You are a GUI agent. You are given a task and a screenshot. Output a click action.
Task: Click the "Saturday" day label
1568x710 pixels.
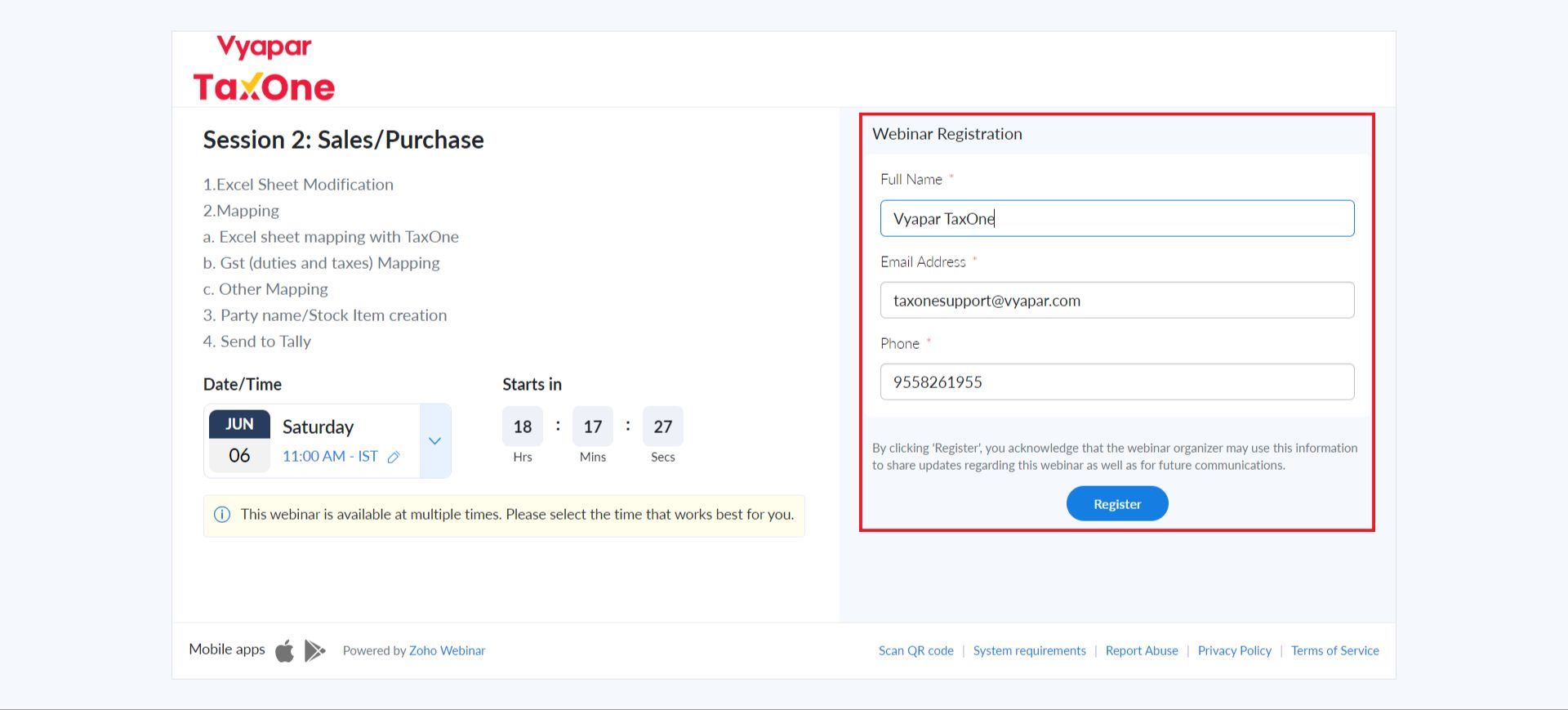tap(318, 427)
